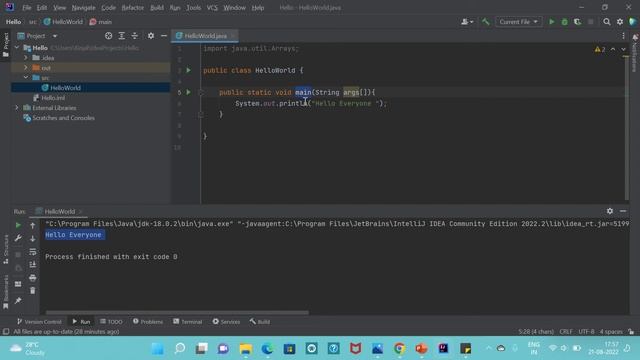Select Hello.iml file in tree
Image resolution: width=640 pixels, height=360 pixels.
53,98
